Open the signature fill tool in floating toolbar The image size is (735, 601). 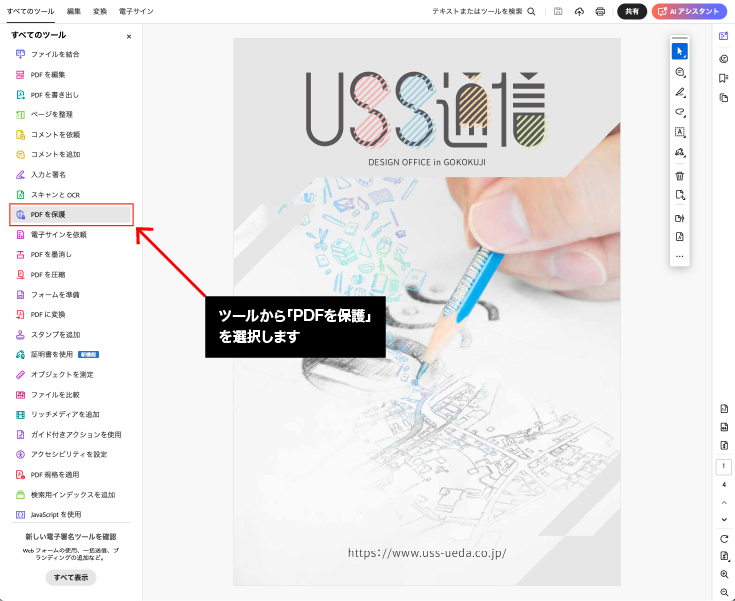point(680,152)
